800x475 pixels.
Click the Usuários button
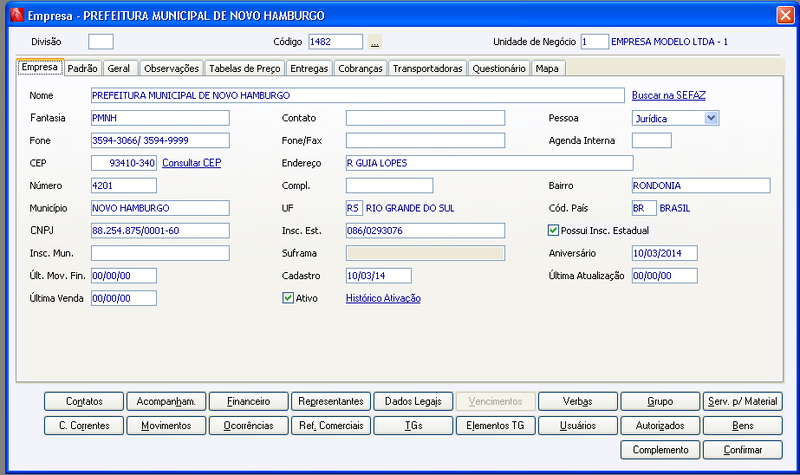578,426
